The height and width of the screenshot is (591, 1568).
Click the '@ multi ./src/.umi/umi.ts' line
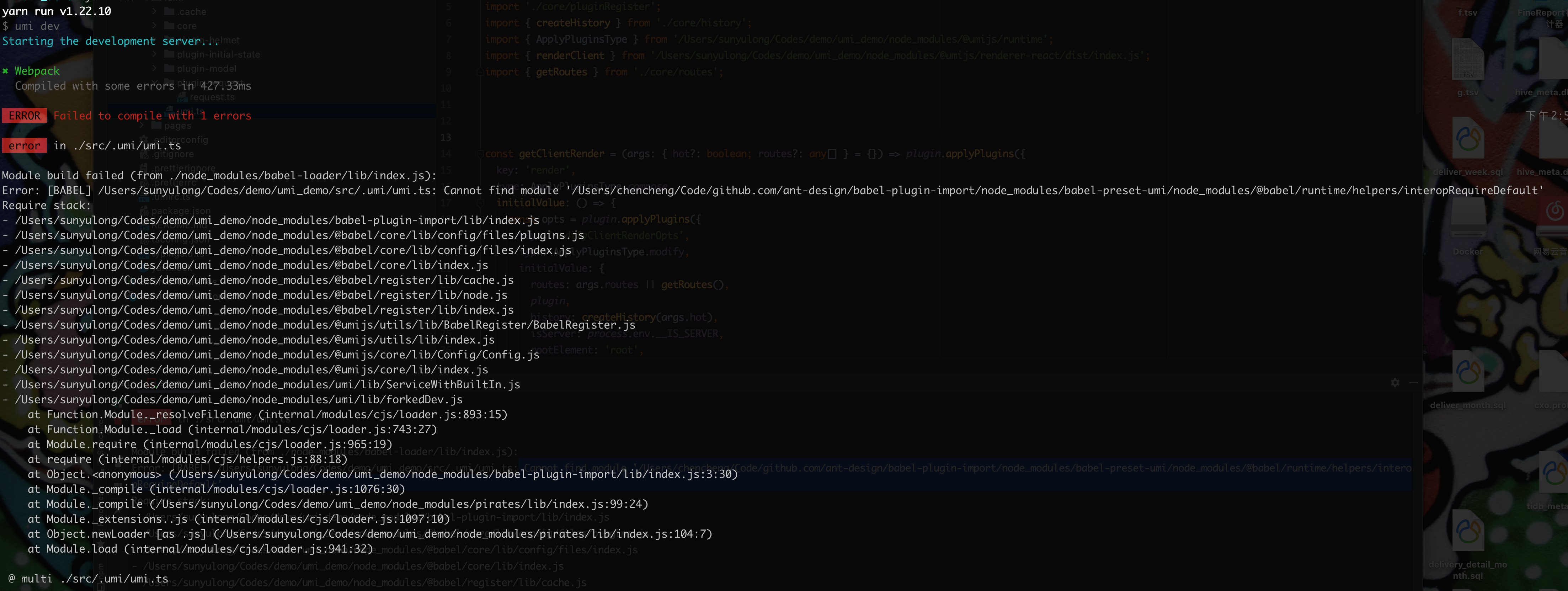click(x=88, y=578)
